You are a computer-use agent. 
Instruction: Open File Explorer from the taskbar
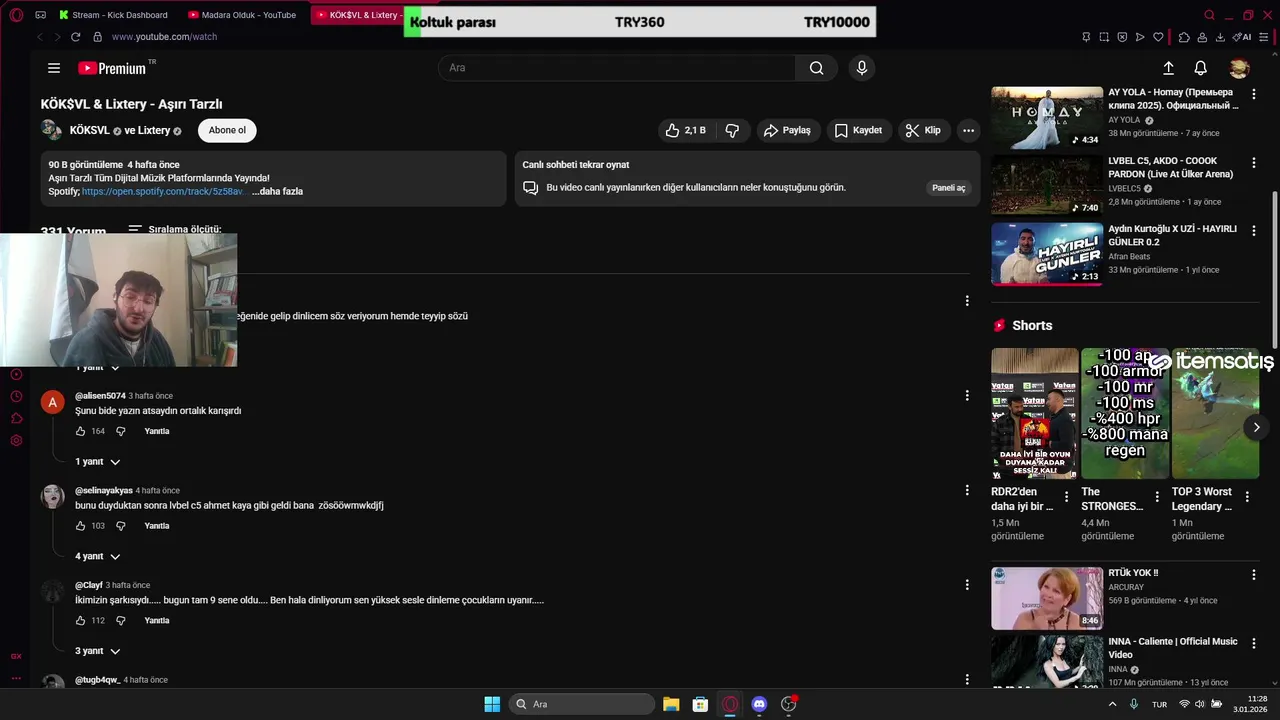pos(671,704)
